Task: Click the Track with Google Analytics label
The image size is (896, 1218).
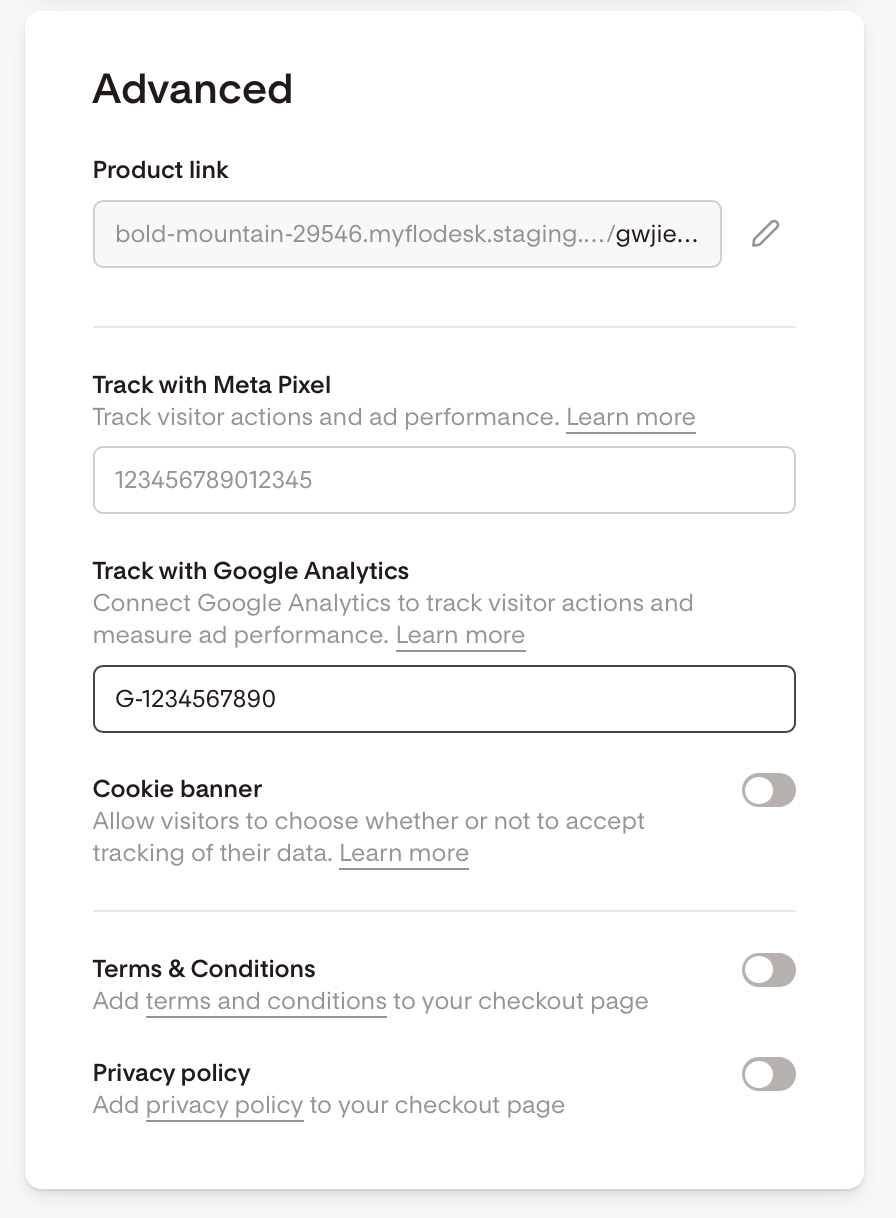Action: (x=251, y=571)
